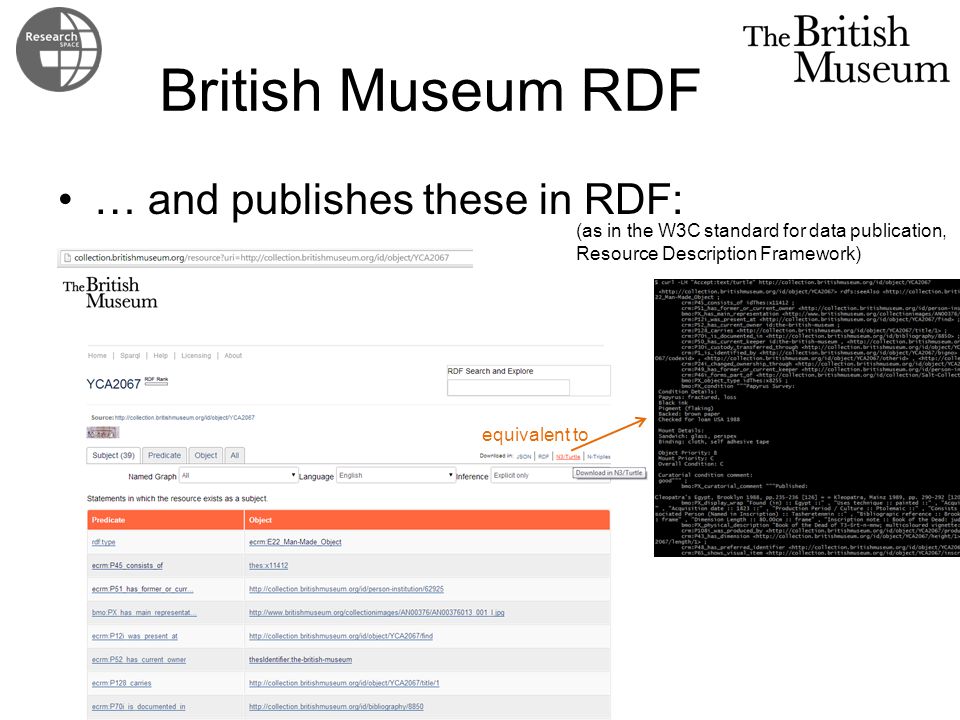Click the black terminal output screenshot

(807, 418)
